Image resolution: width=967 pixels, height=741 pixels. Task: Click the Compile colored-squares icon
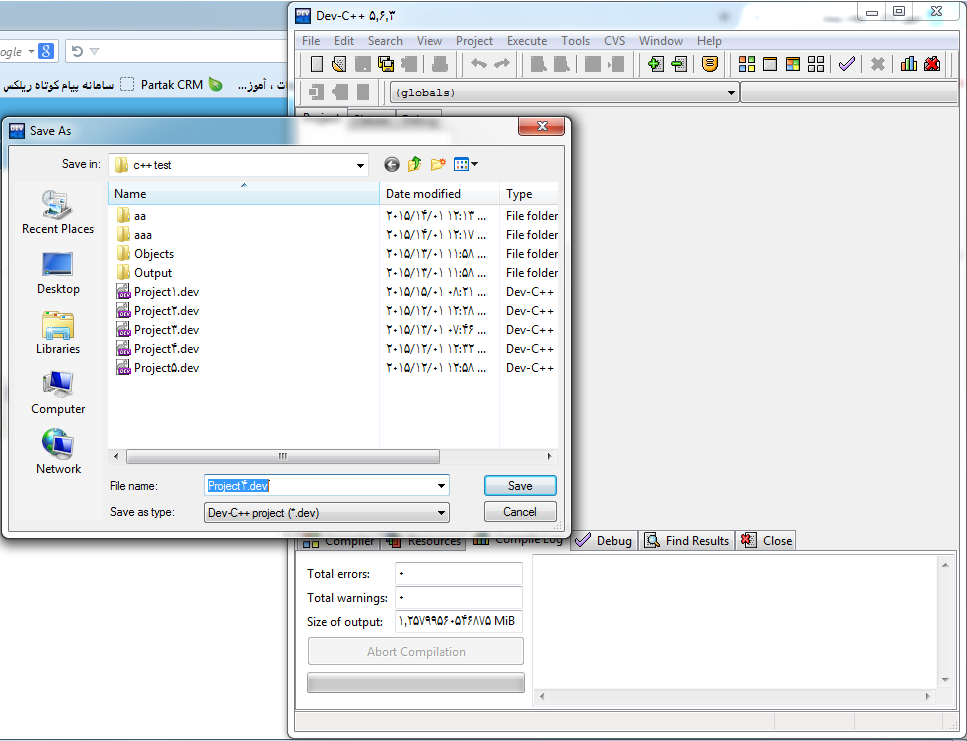(747, 63)
